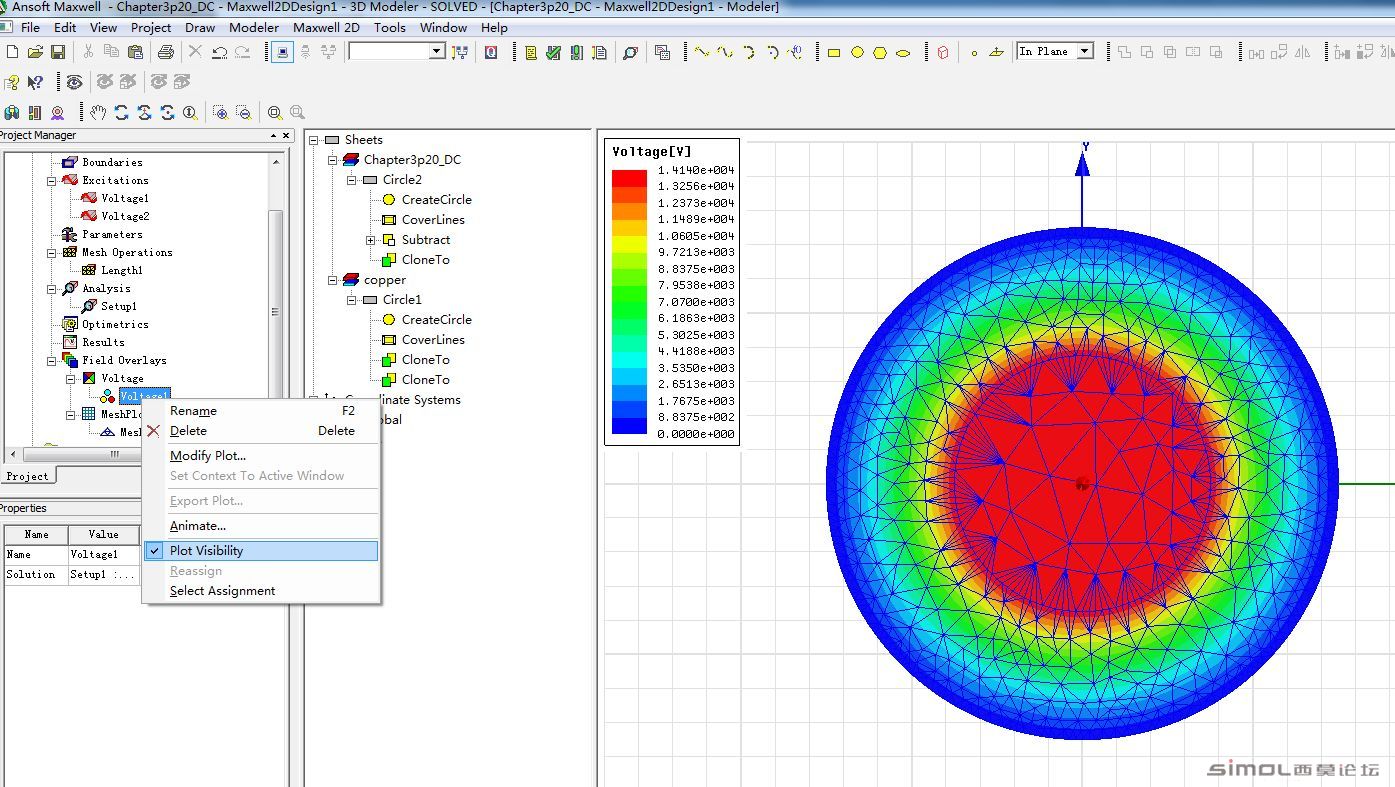The image size is (1395, 787).
Task: Collapse the Excitations tree node
Action: click(x=52, y=181)
